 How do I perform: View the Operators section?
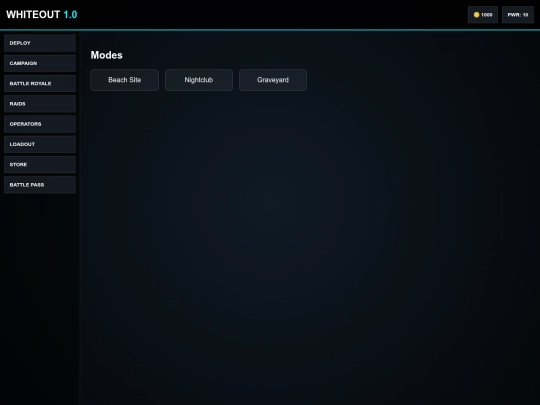tap(40, 124)
